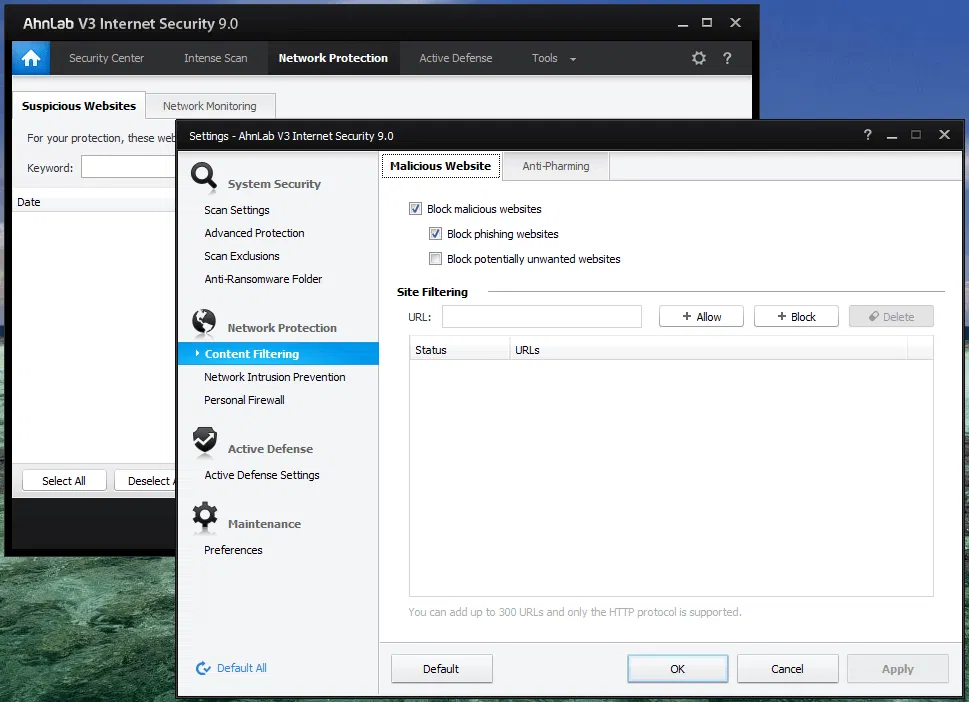Screen dimensions: 969x702
Task: Click the System Security heading
Action: tap(274, 184)
